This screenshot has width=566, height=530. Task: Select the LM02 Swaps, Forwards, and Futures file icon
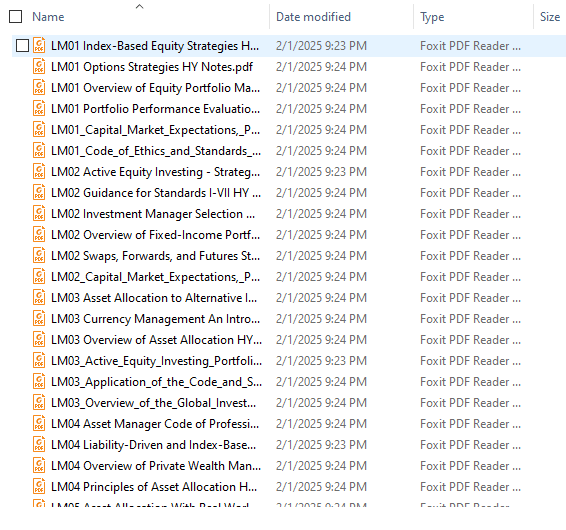click(39, 256)
